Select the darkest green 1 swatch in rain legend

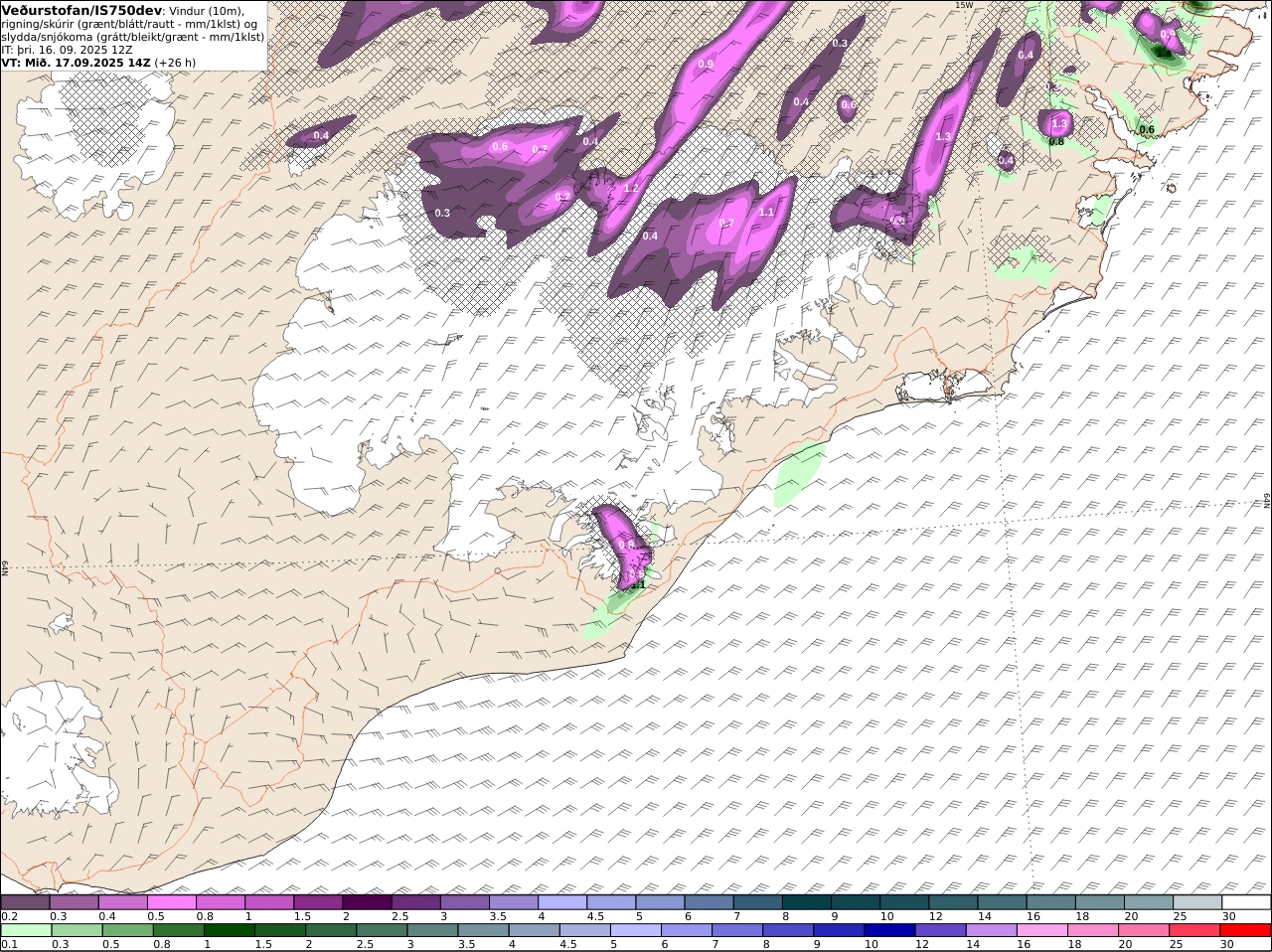point(230,931)
